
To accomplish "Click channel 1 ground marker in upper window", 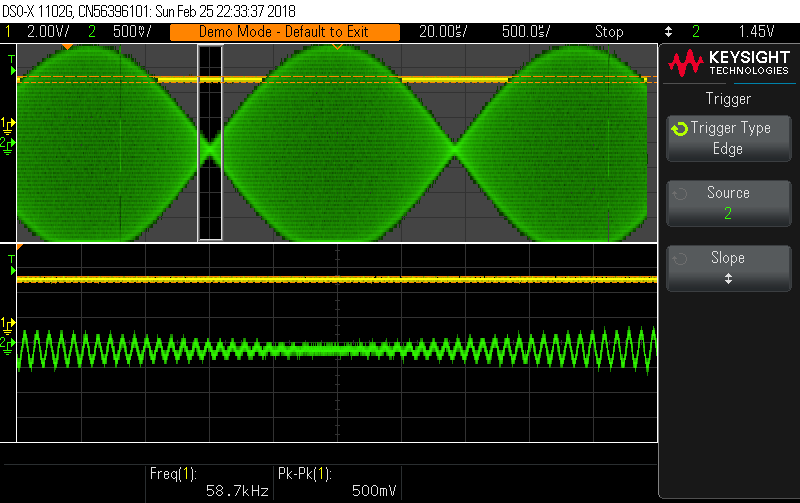I will [x=8, y=125].
